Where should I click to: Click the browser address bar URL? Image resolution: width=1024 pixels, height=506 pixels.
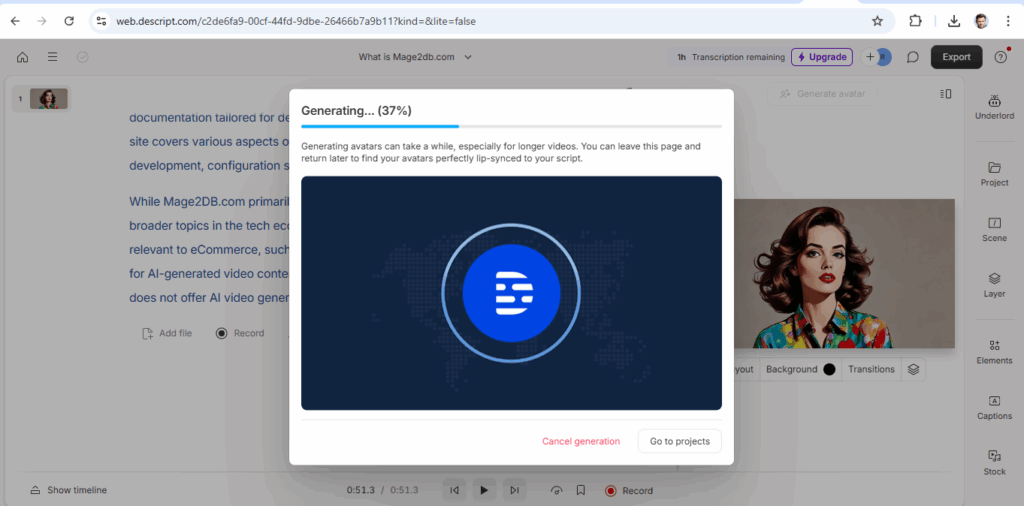296,21
